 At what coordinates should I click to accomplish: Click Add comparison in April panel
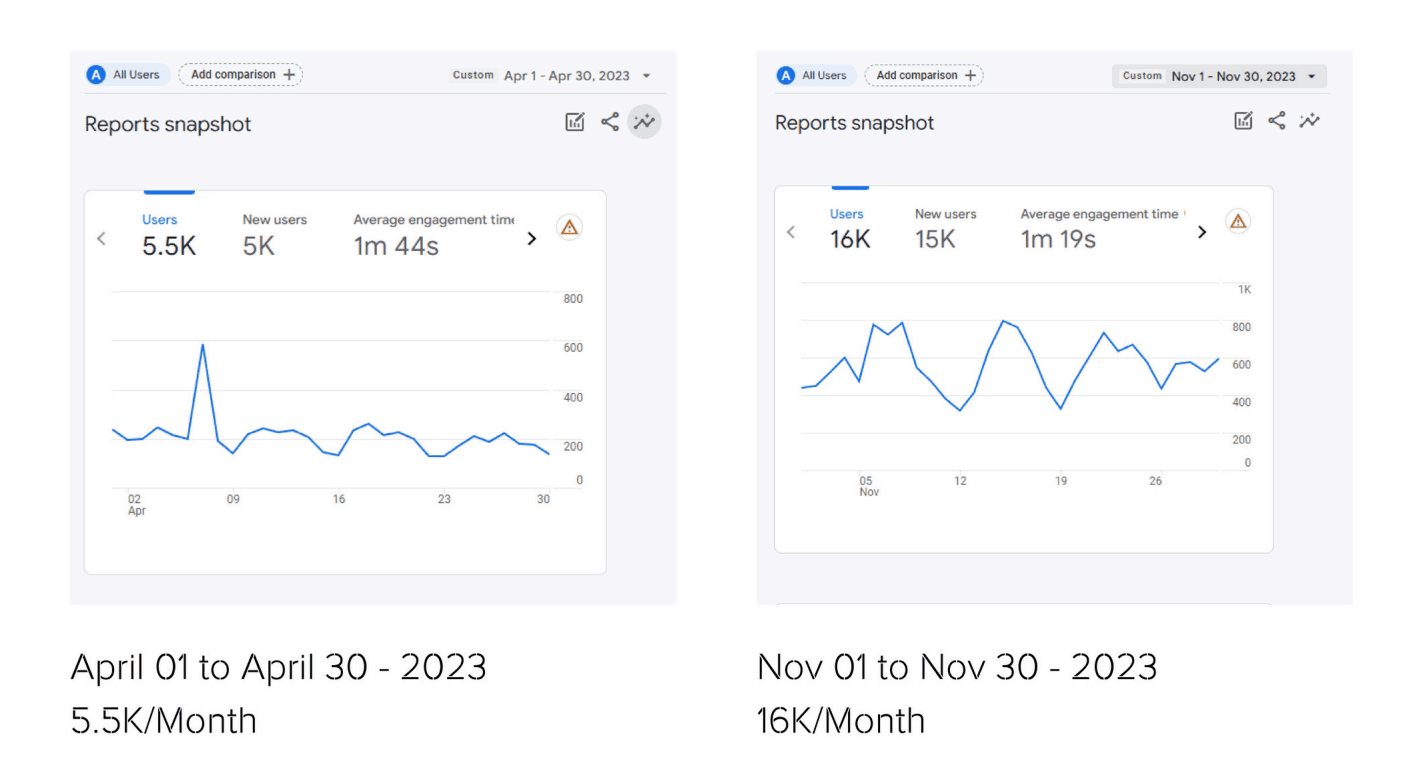point(240,75)
